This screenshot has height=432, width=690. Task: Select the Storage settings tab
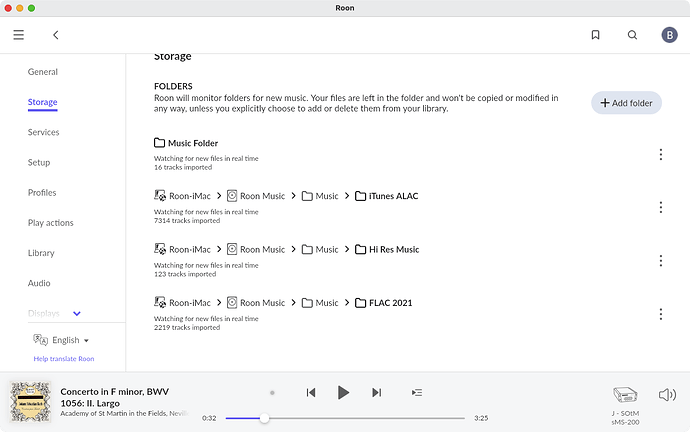pos(43,102)
